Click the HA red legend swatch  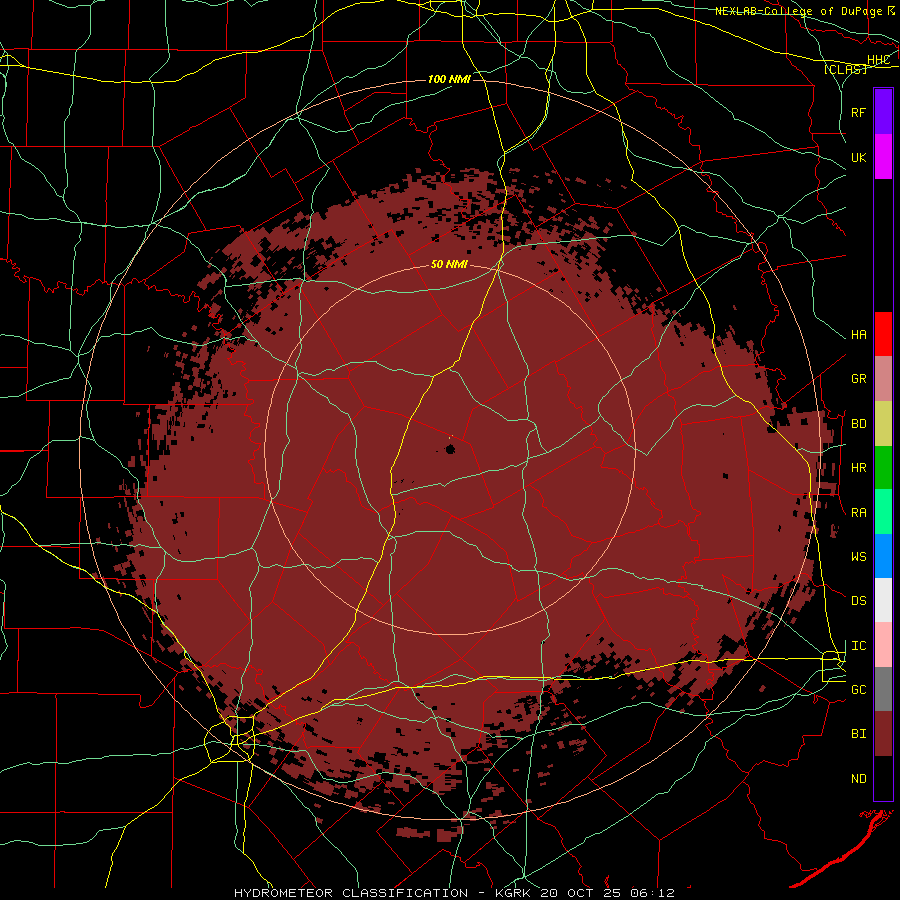[x=883, y=334]
